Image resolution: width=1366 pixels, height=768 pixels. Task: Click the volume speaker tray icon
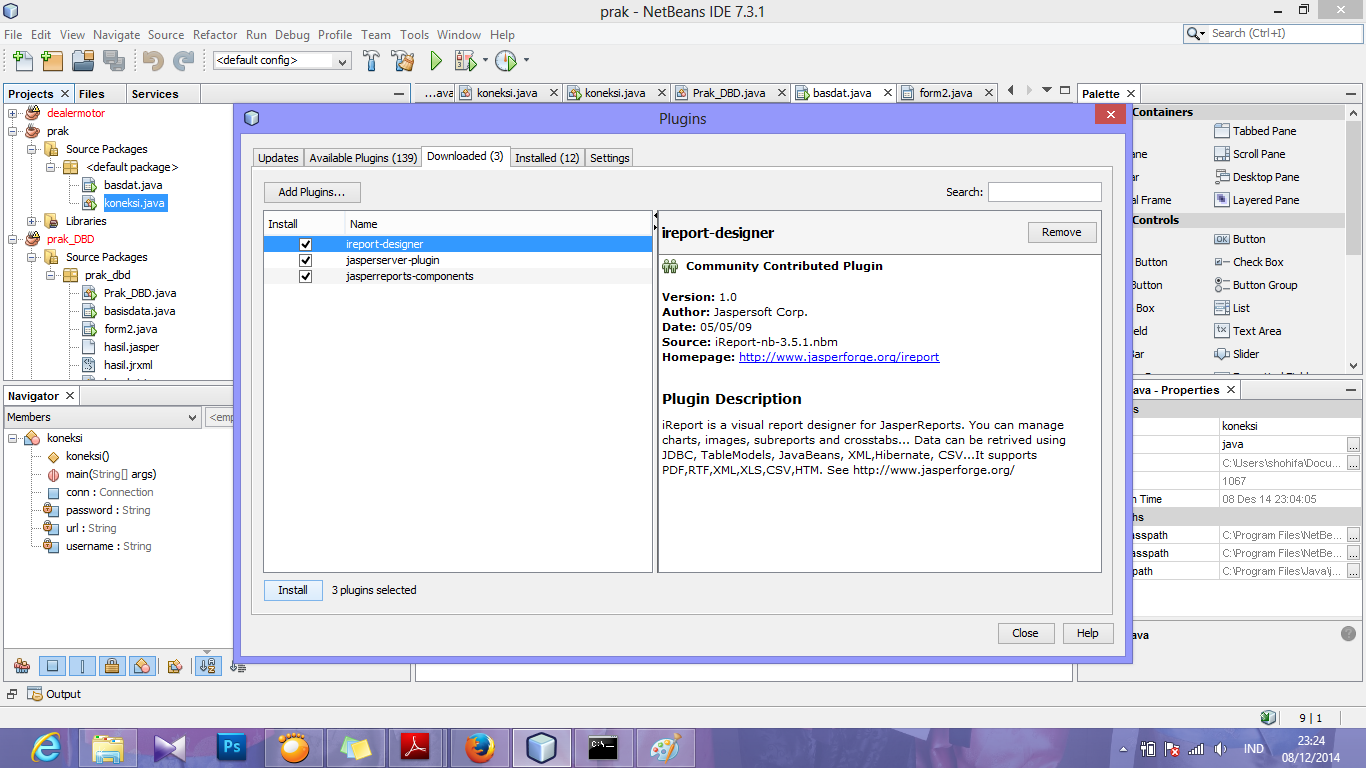pos(1219,748)
